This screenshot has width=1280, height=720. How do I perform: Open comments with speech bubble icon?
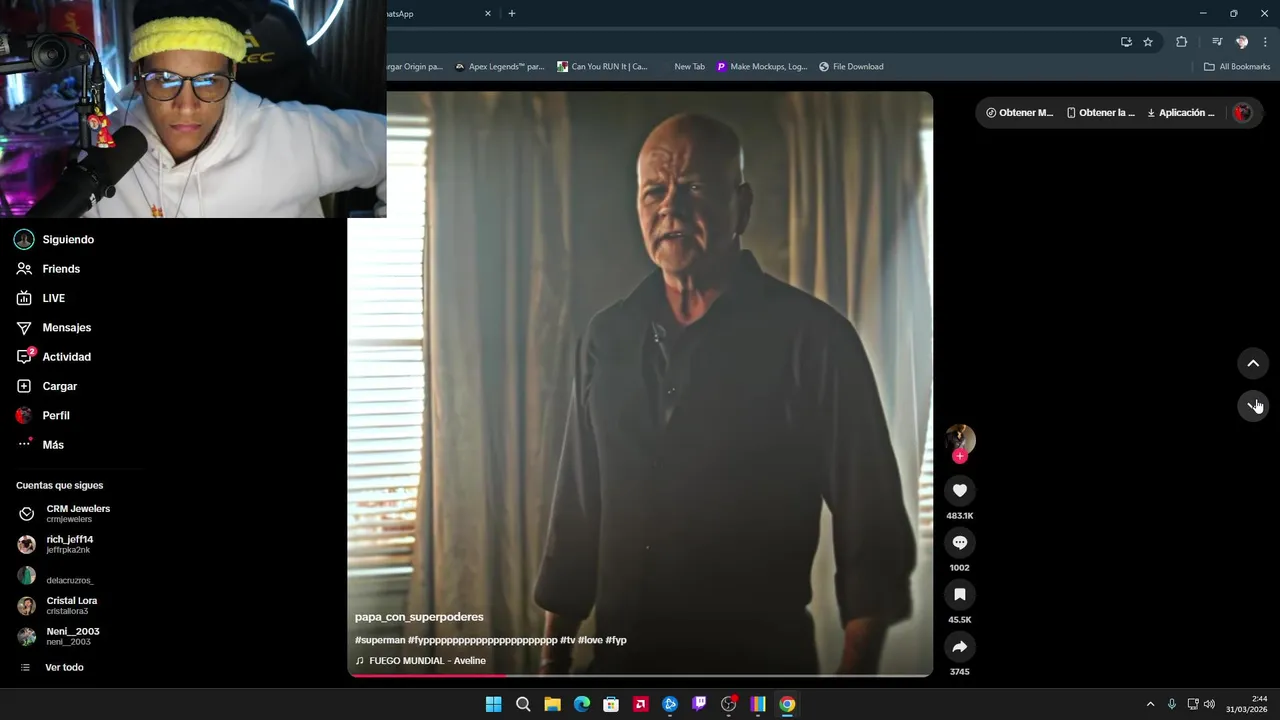click(960, 542)
